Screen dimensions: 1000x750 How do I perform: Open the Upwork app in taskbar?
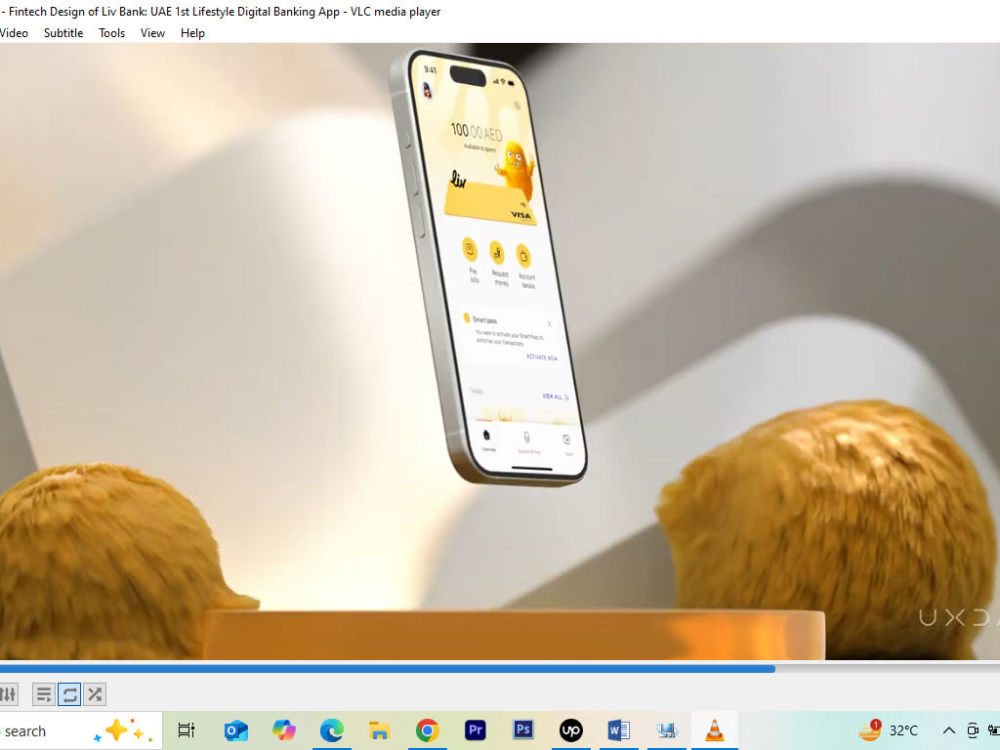pyautogui.click(x=571, y=730)
